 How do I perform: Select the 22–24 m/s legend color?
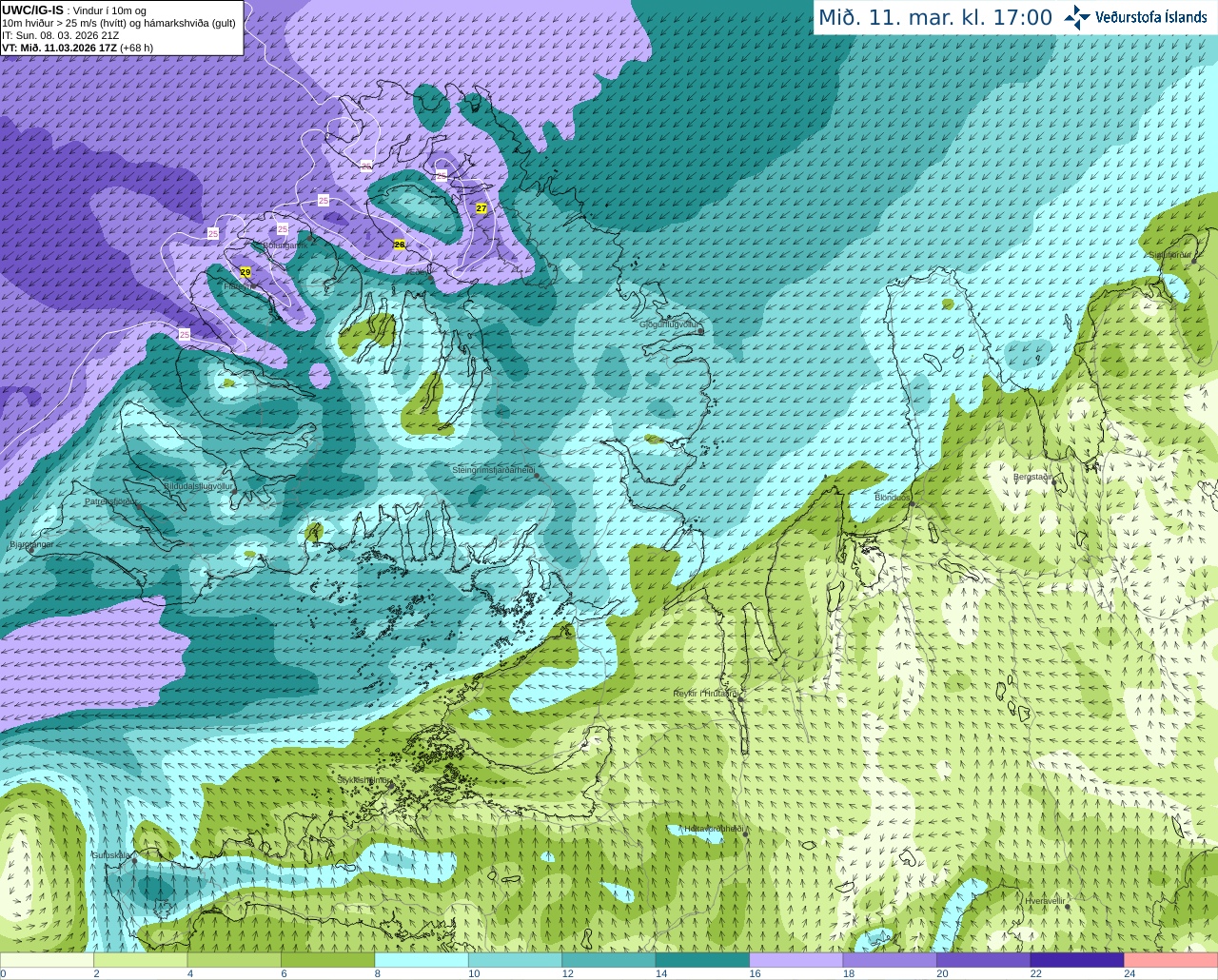(x=1077, y=960)
